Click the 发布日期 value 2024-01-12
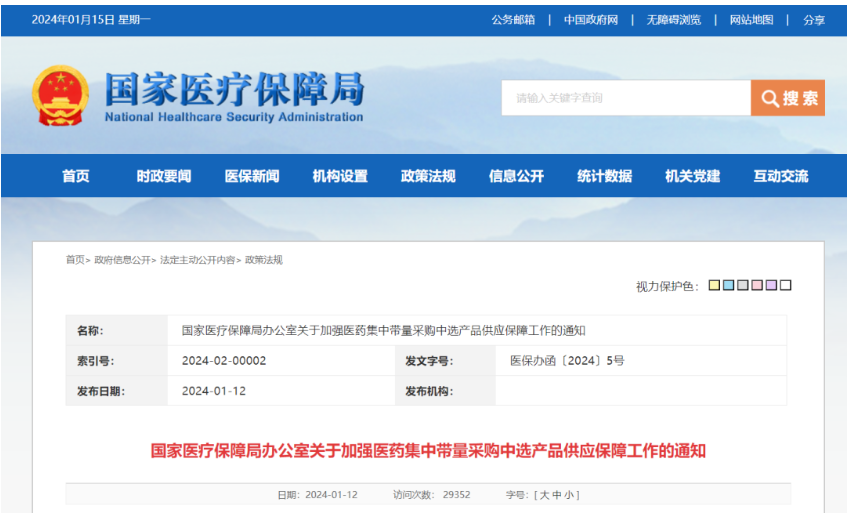The image size is (857, 519). click(214, 391)
